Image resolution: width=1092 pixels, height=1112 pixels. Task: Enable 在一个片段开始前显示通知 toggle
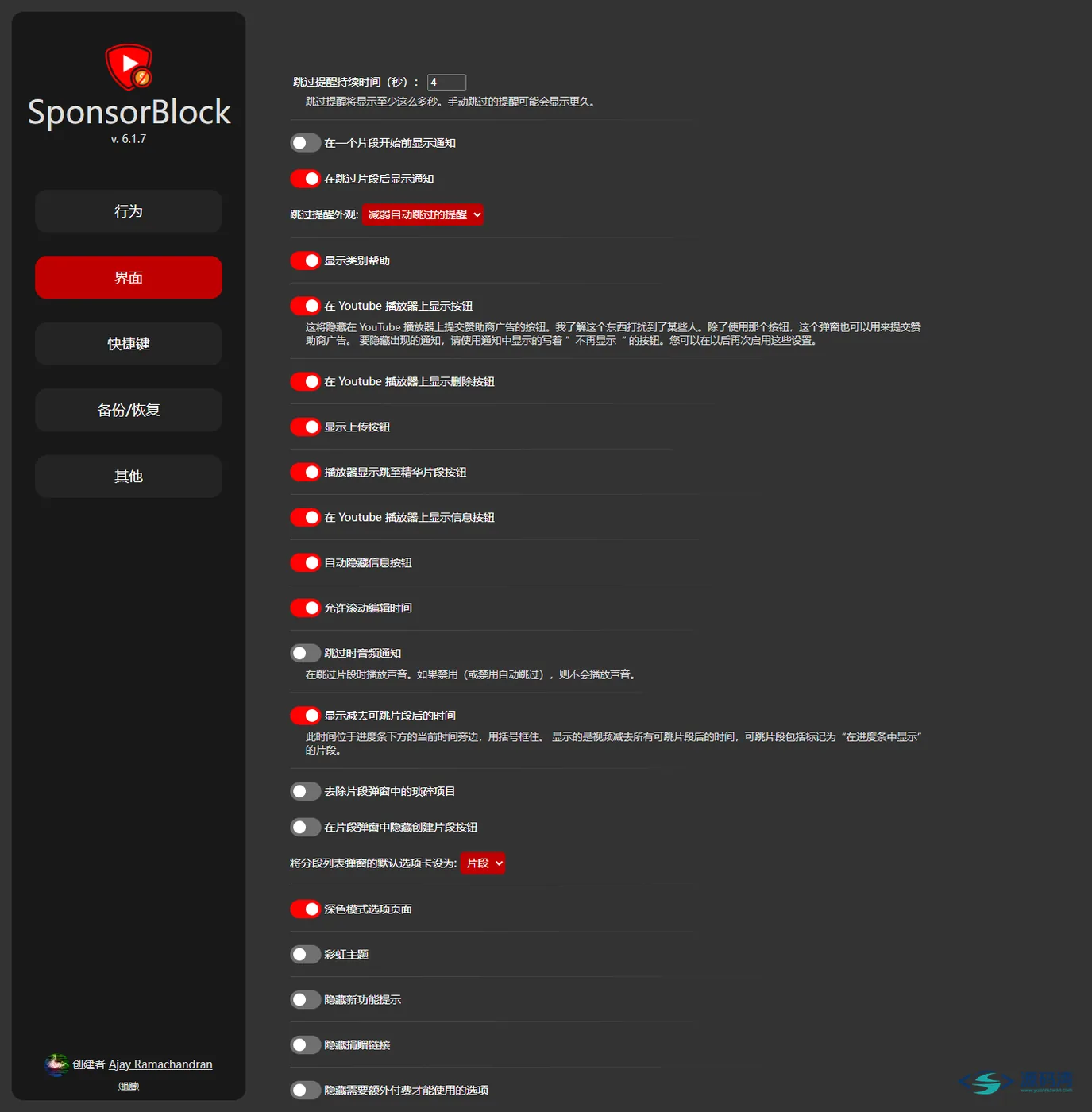click(305, 143)
